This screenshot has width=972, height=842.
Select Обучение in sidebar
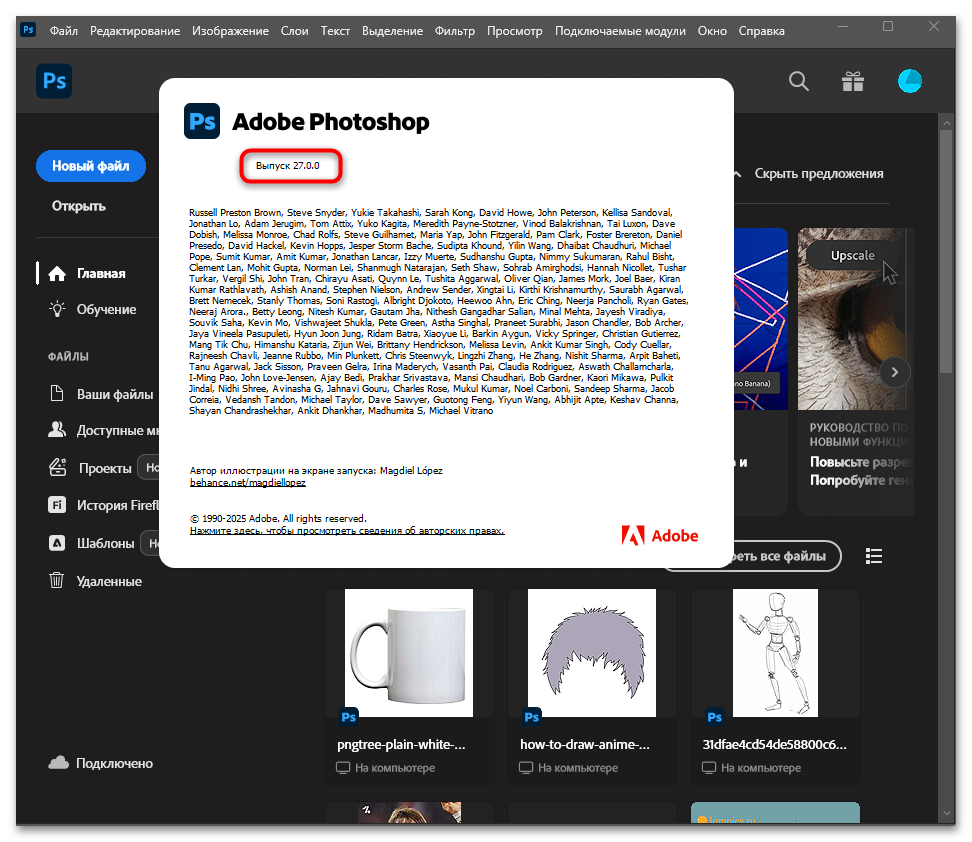point(107,309)
